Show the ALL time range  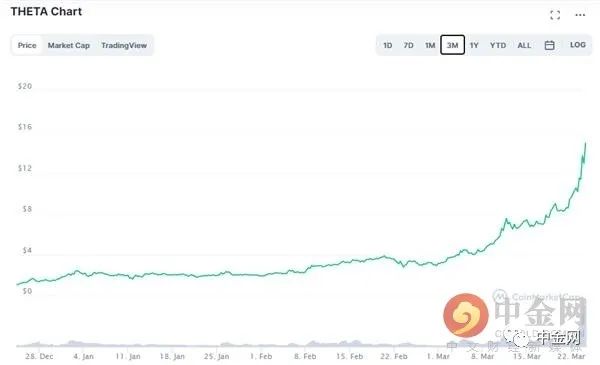(x=524, y=45)
